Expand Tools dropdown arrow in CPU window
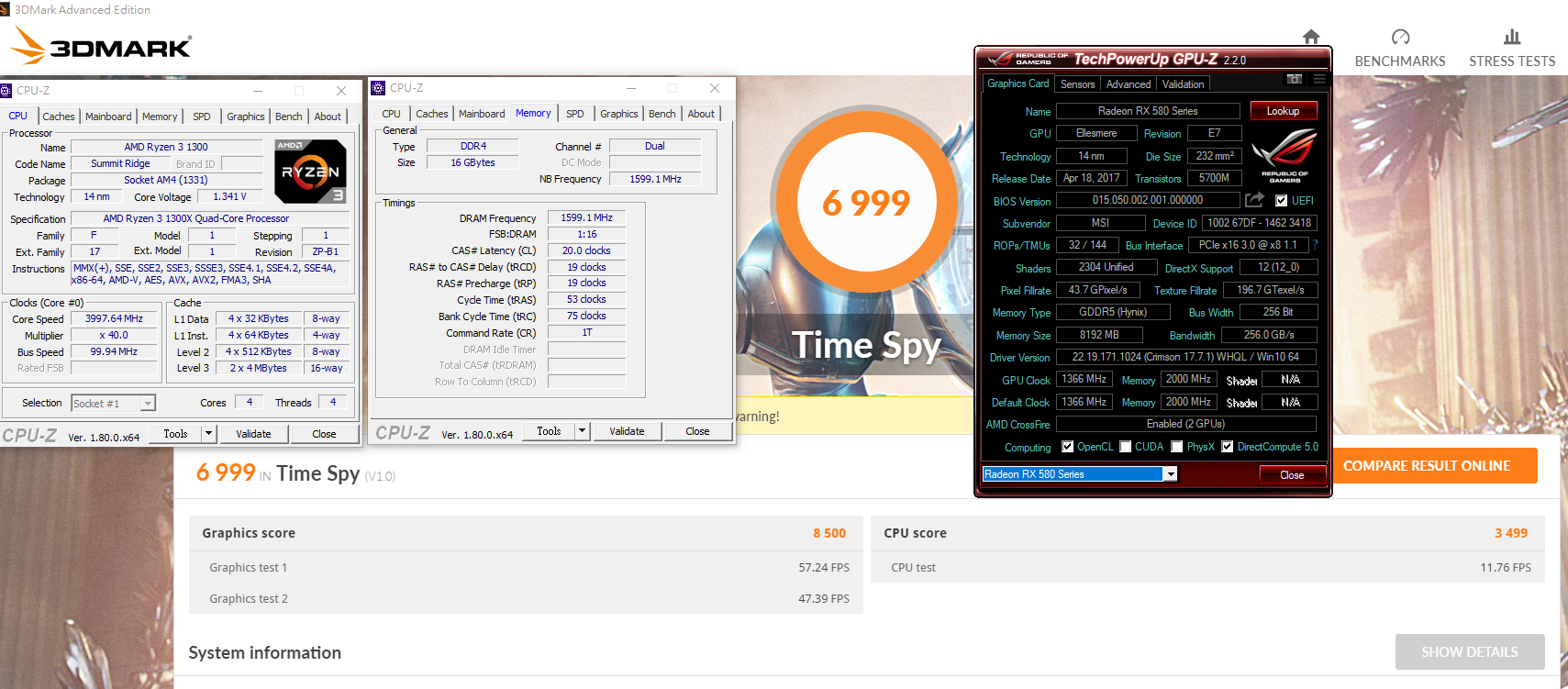The image size is (1568, 689). click(x=209, y=434)
